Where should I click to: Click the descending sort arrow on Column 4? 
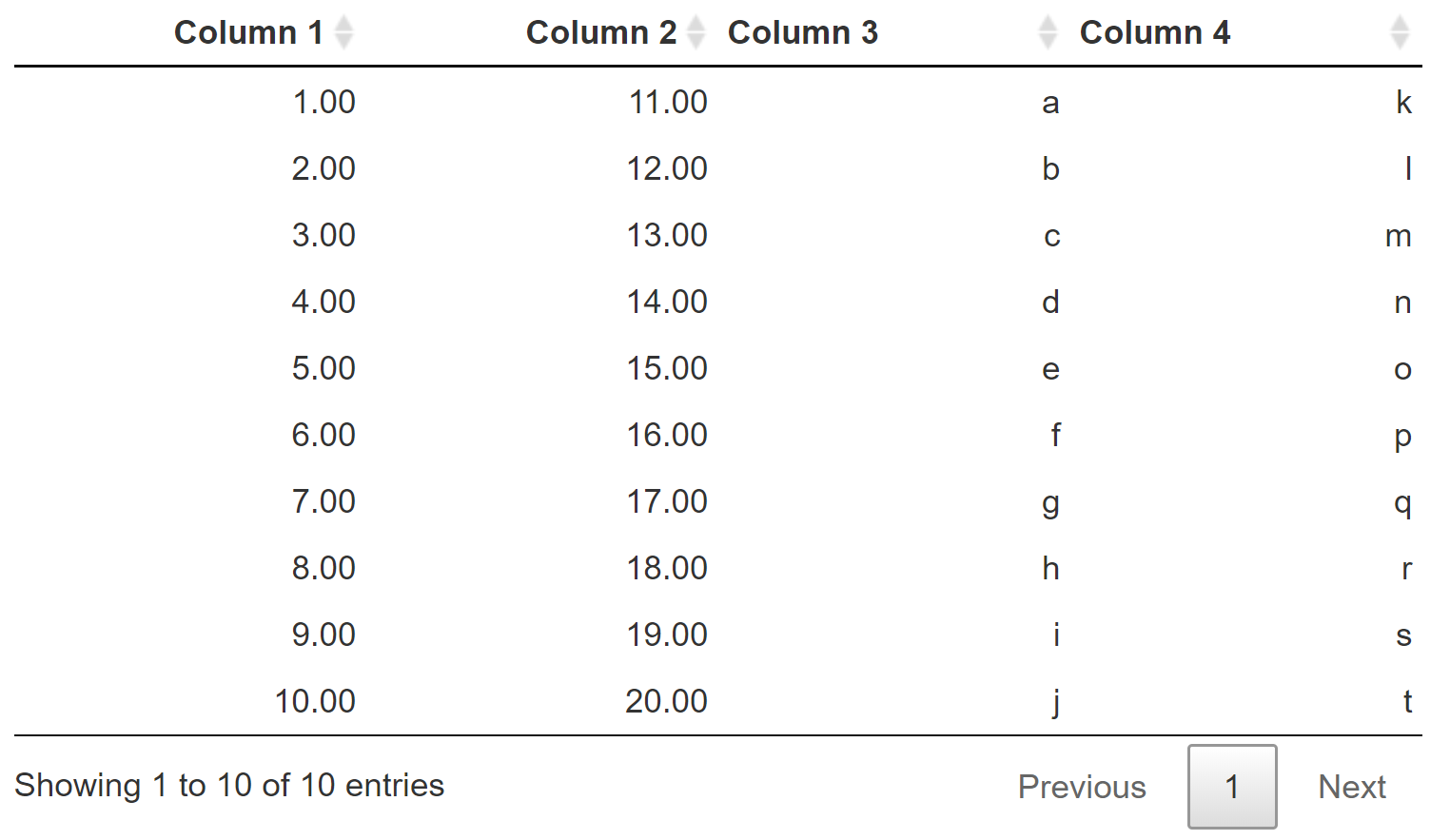(1399, 39)
